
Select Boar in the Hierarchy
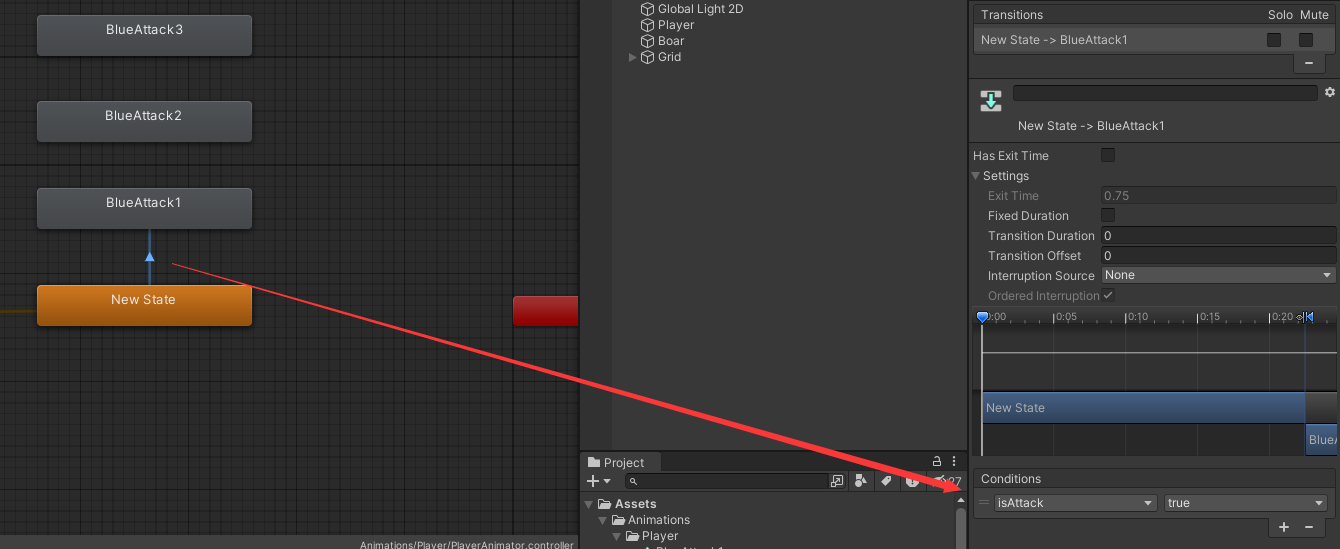[x=671, y=41]
